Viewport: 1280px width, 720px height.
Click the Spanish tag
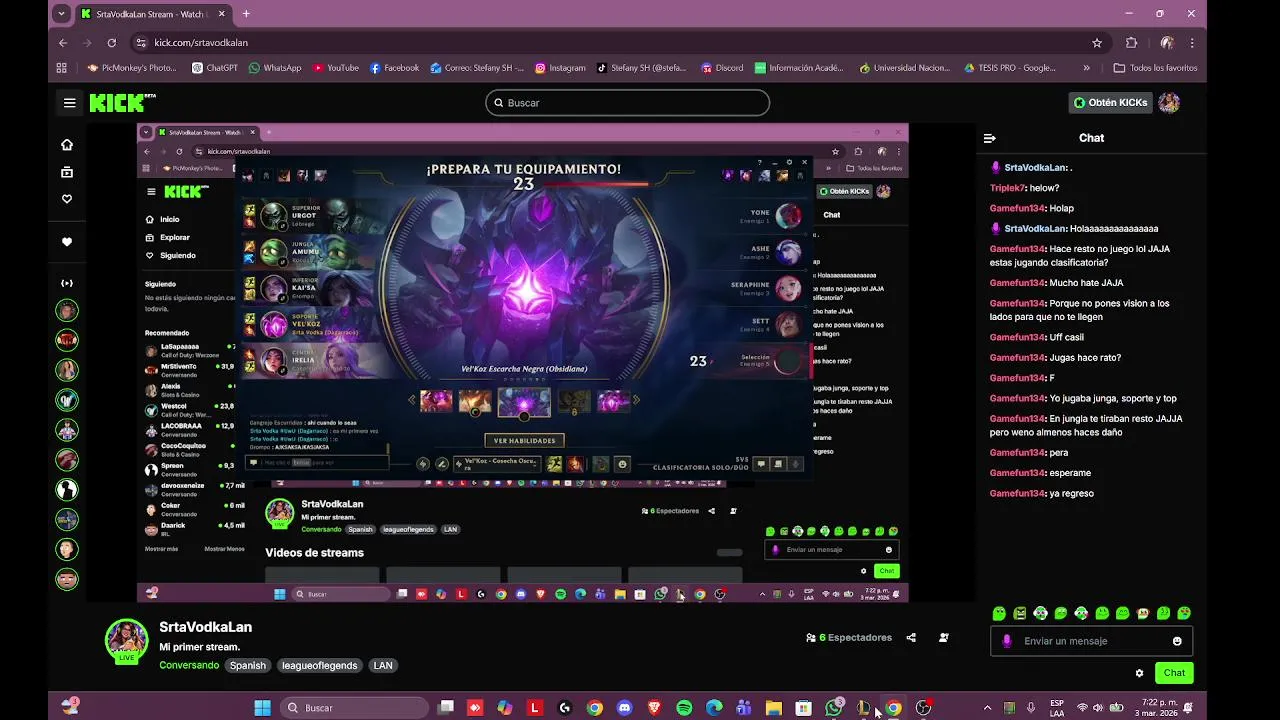point(248,665)
